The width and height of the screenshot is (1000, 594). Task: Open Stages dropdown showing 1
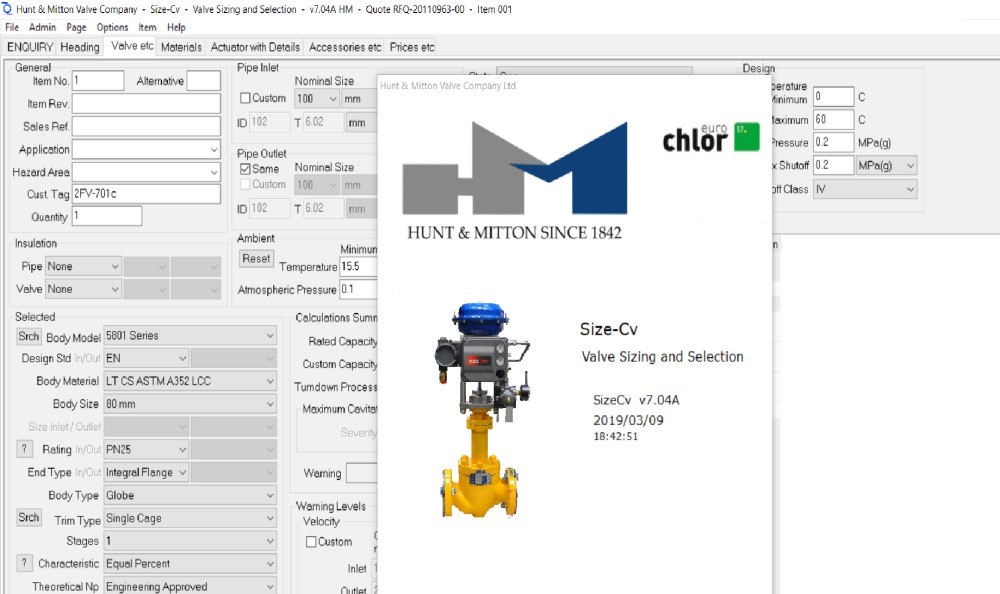point(190,541)
